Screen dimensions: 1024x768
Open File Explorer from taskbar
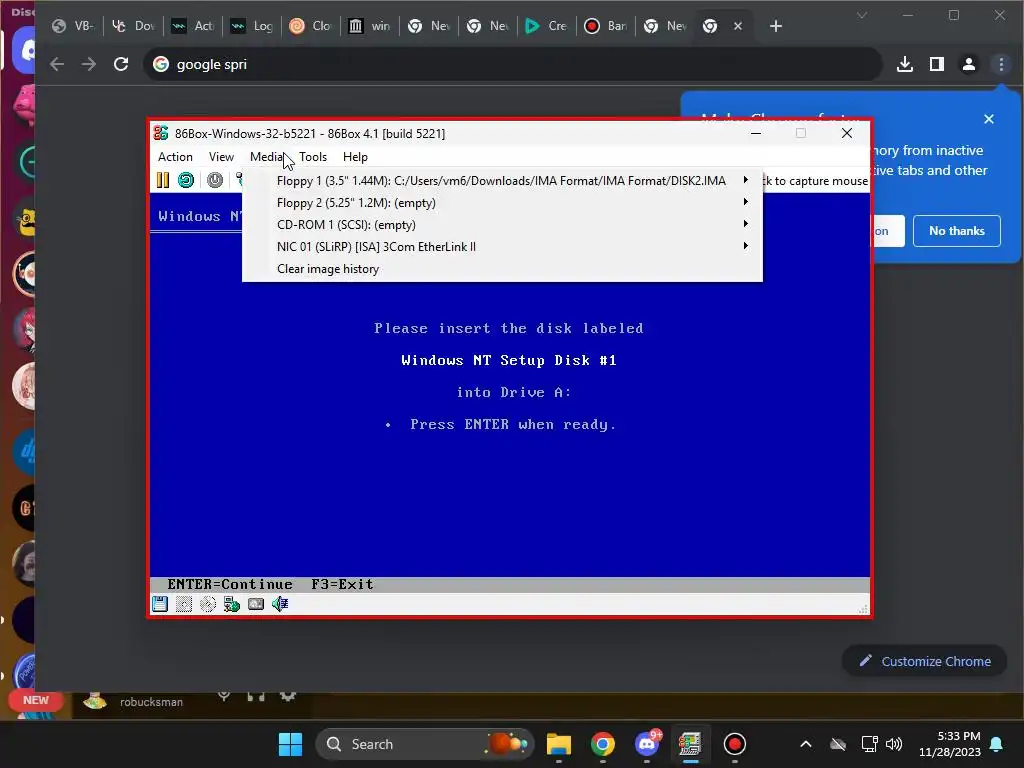tap(558, 744)
